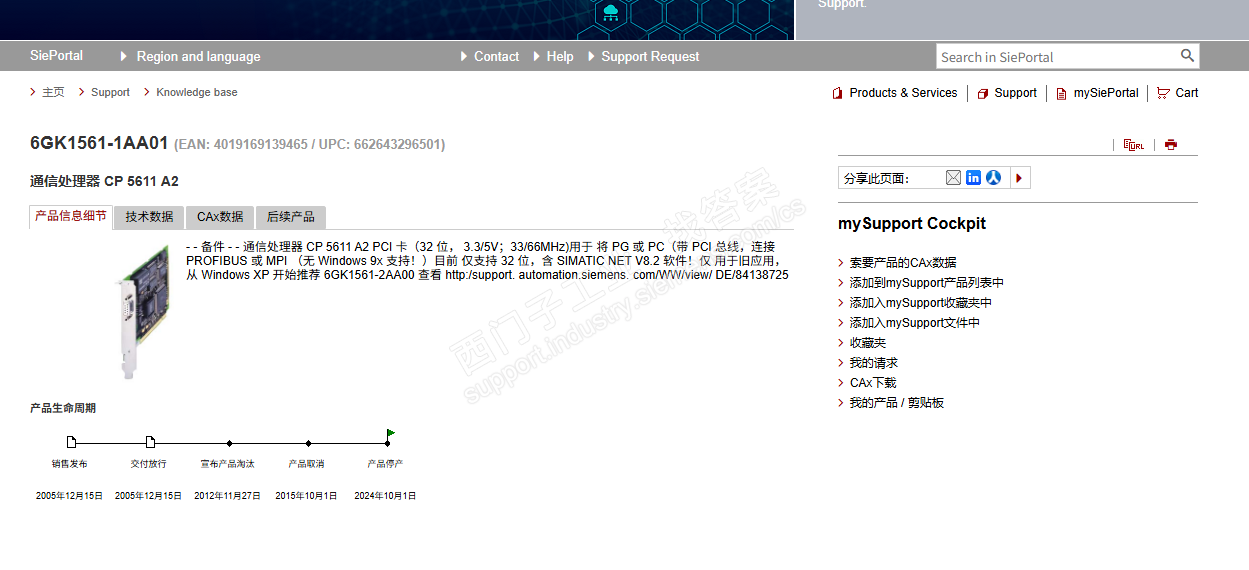The height and width of the screenshot is (570, 1249).
Task: Expand more share options arrow
Action: (1019, 178)
